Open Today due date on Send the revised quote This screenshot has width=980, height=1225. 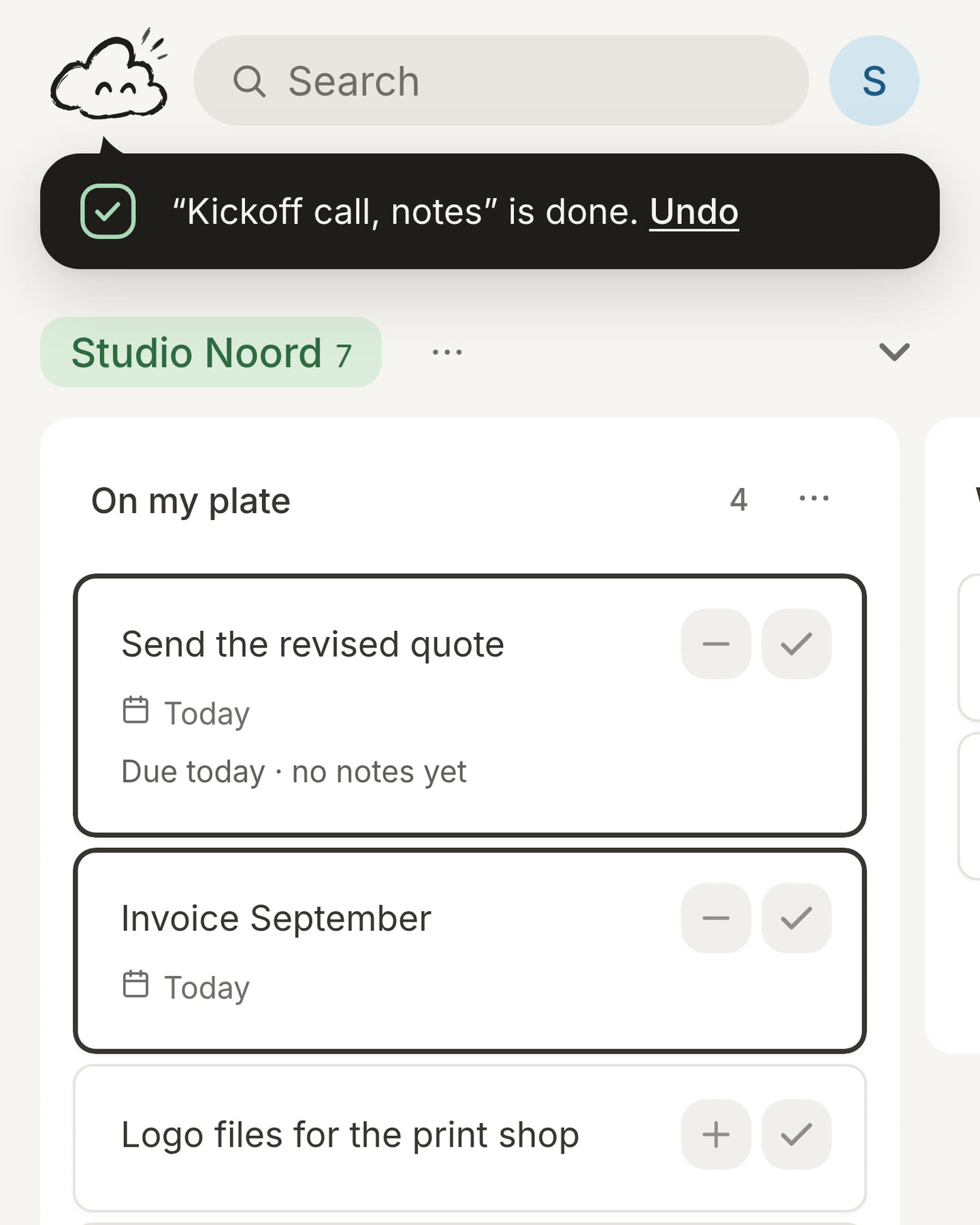click(207, 713)
